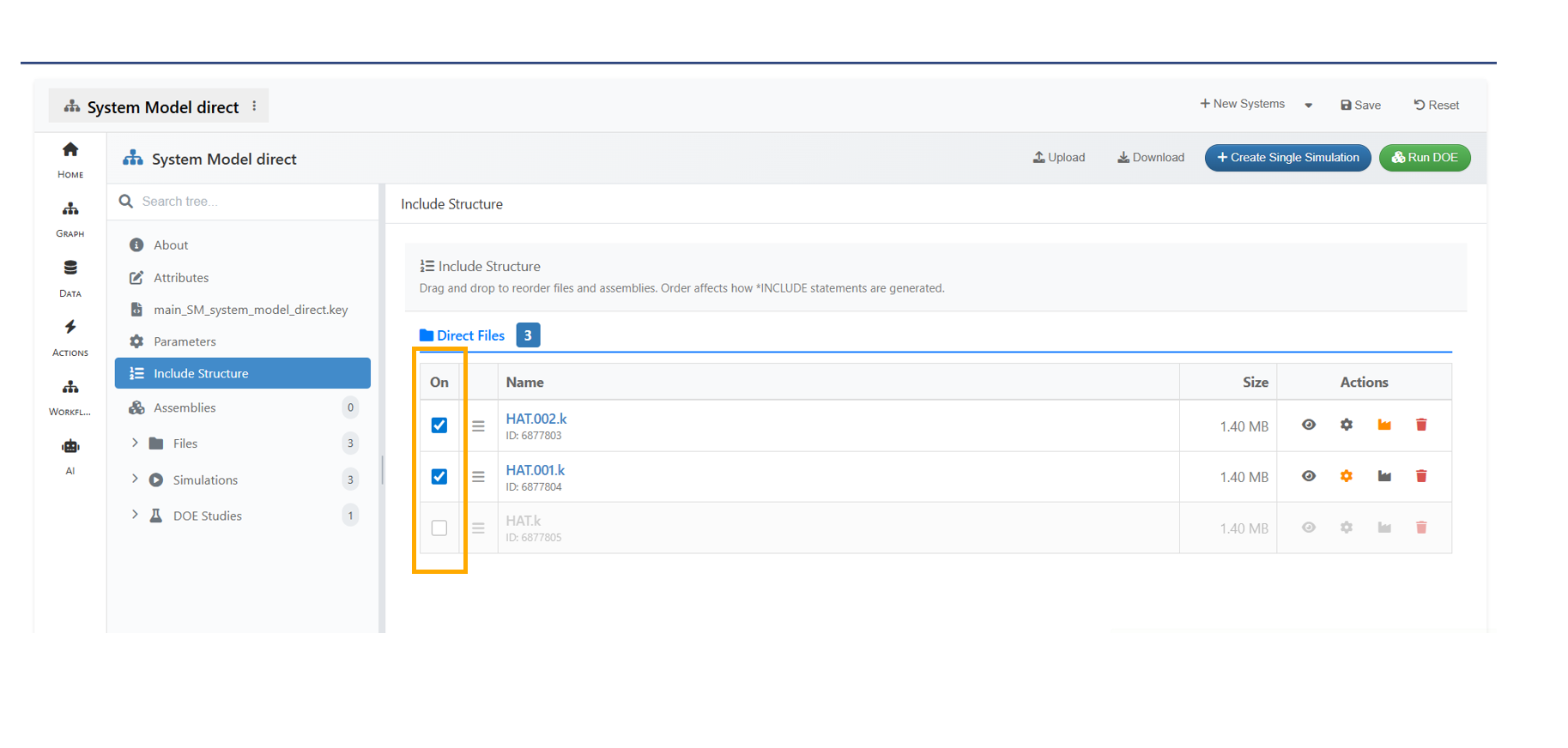
Task: Click the Run DOE button
Action: 1424,158
